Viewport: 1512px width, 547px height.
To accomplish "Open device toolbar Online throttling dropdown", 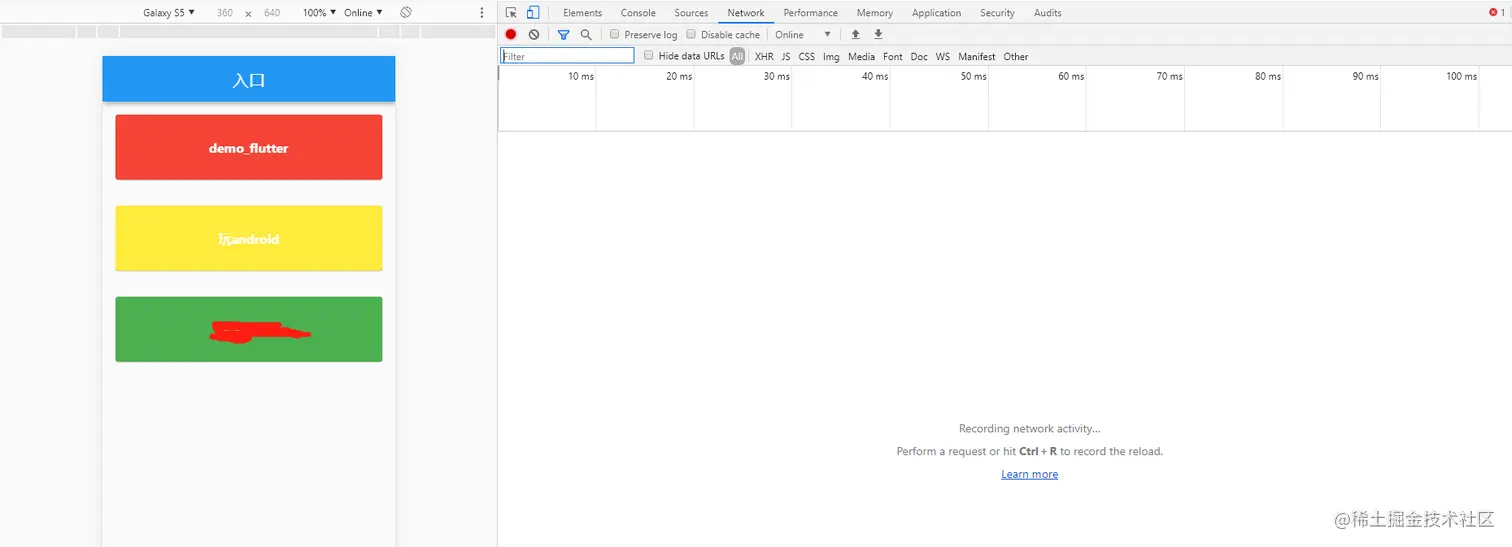I will (x=363, y=13).
